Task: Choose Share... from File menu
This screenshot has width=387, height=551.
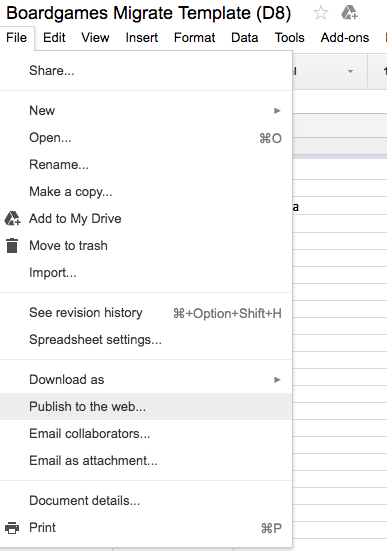Action: click(x=146, y=71)
